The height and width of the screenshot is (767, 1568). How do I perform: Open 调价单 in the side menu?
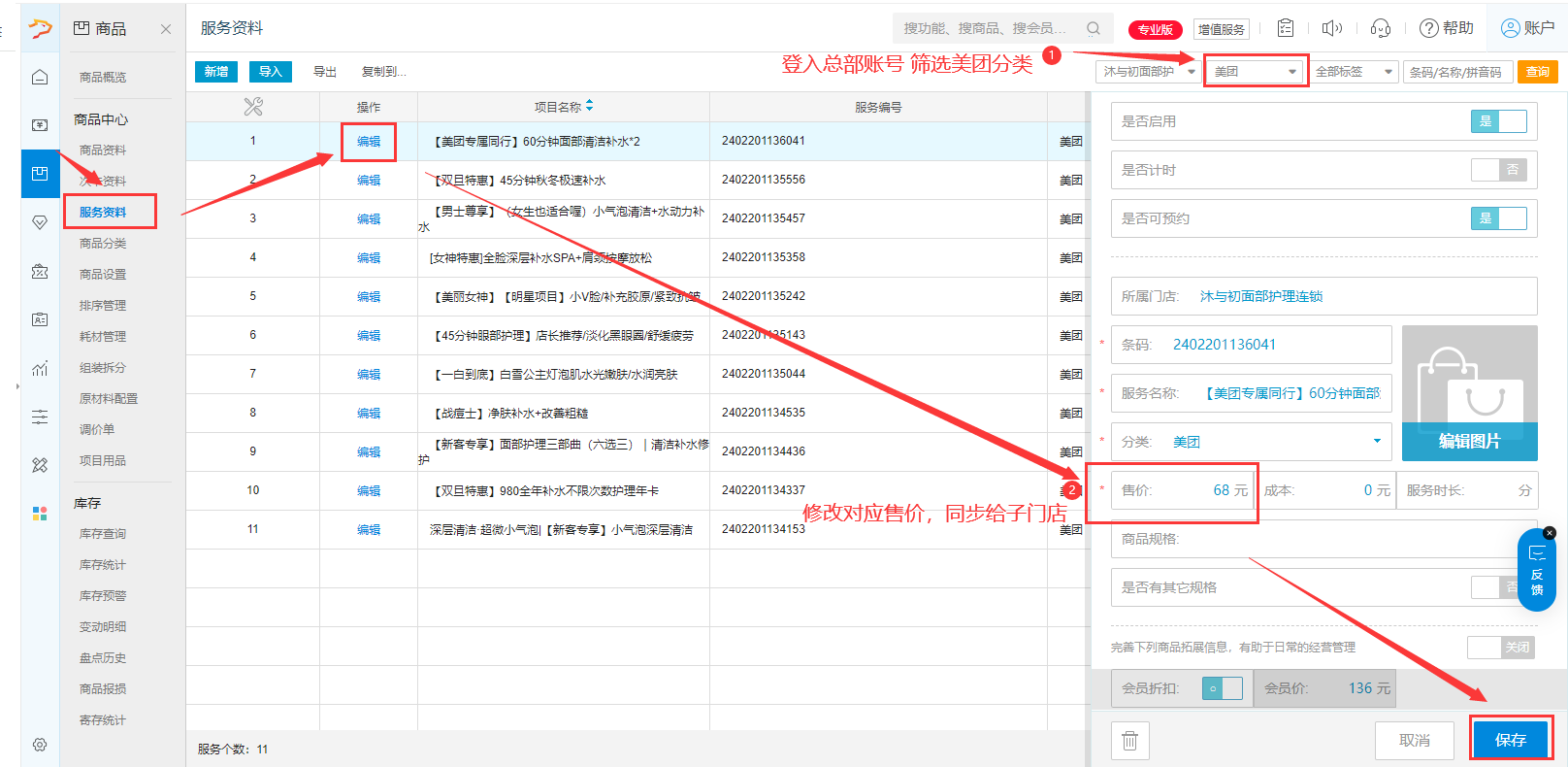click(97, 430)
